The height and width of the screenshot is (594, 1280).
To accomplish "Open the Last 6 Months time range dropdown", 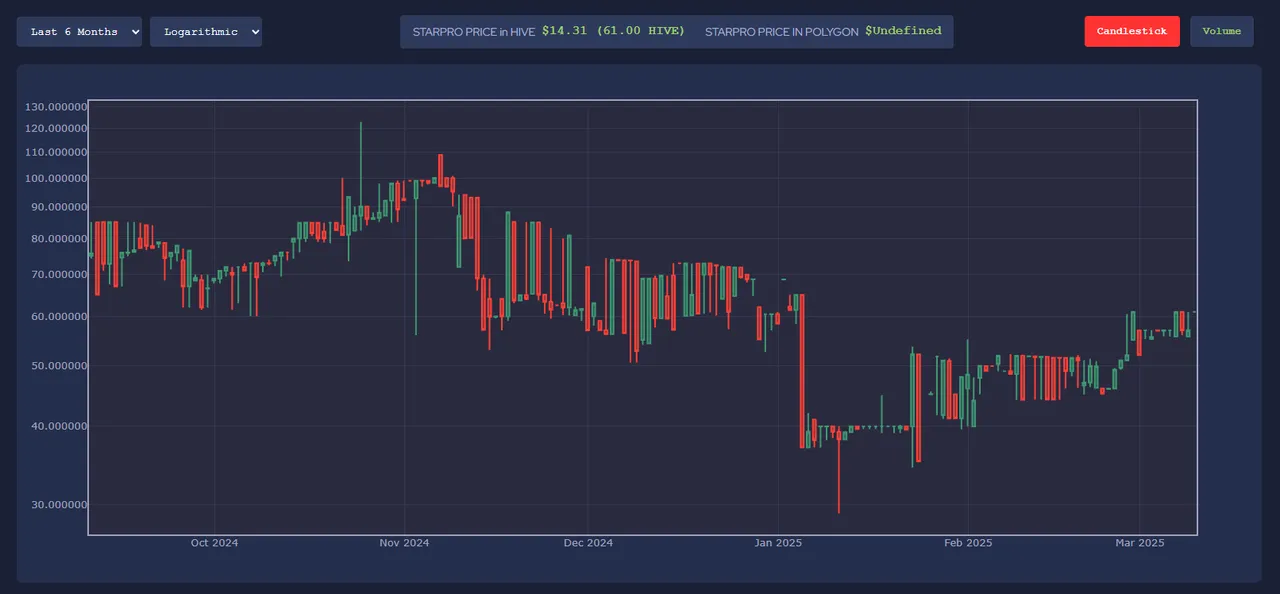I will pos(79,32).
